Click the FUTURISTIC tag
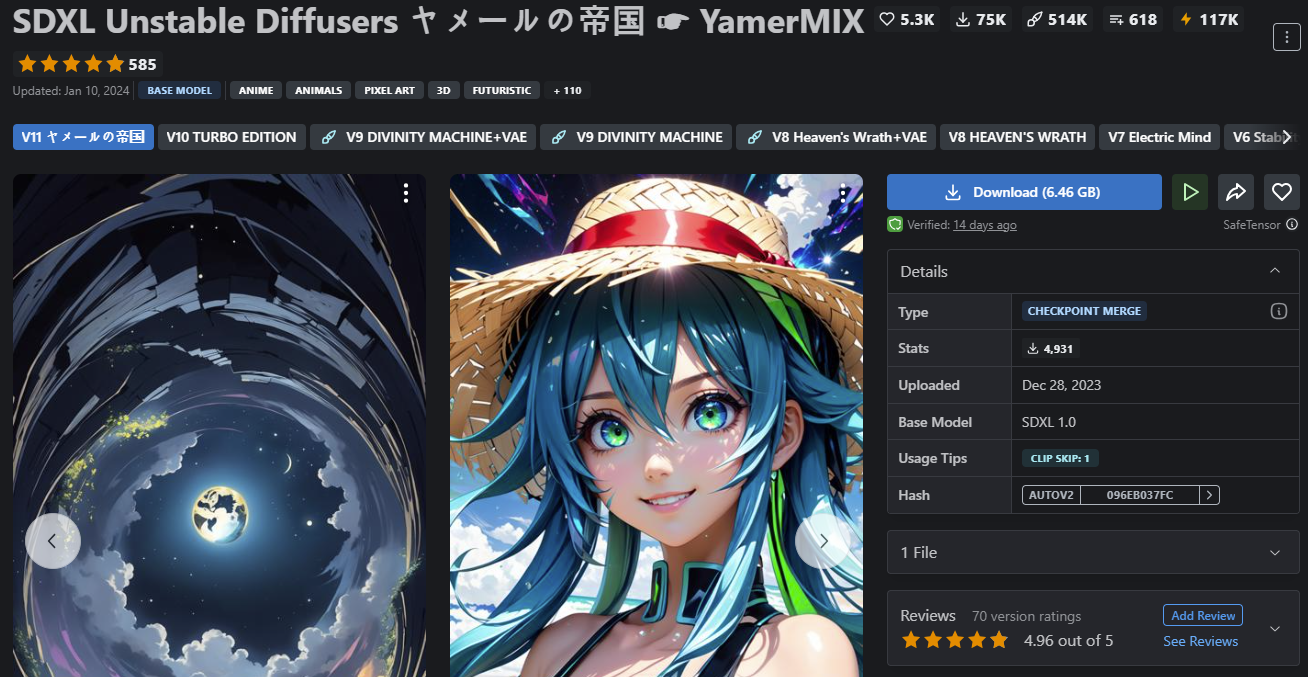This screenshot has height=677, width=1308. [502, 90]
